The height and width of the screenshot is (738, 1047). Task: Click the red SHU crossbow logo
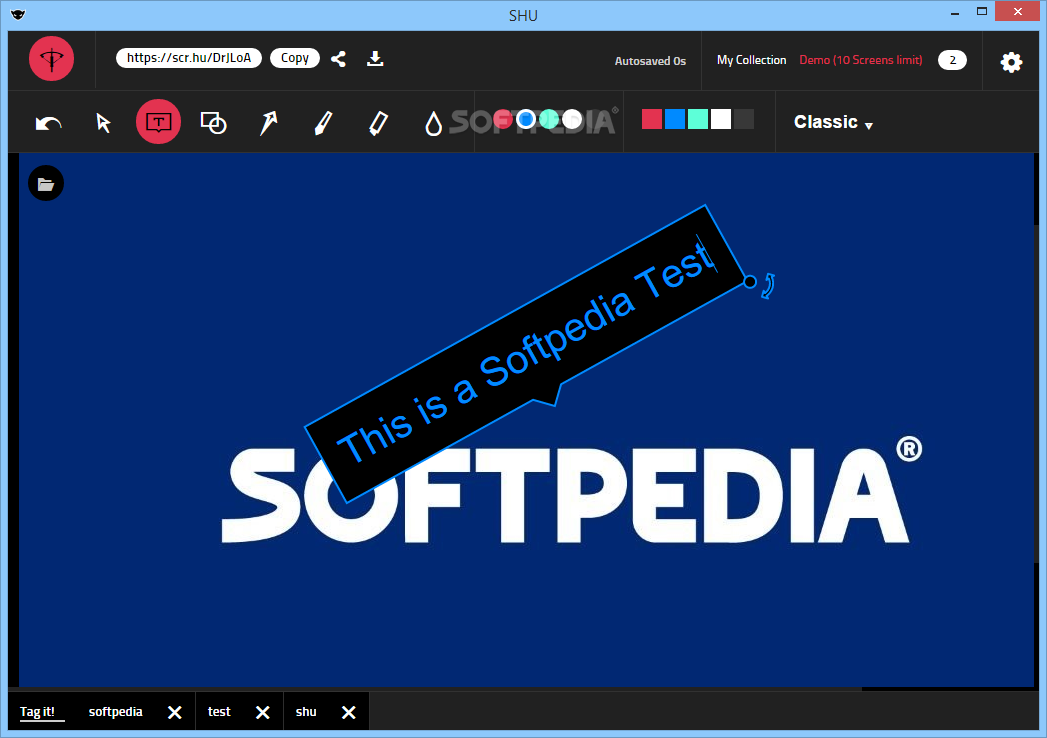[x=51, y=59]
